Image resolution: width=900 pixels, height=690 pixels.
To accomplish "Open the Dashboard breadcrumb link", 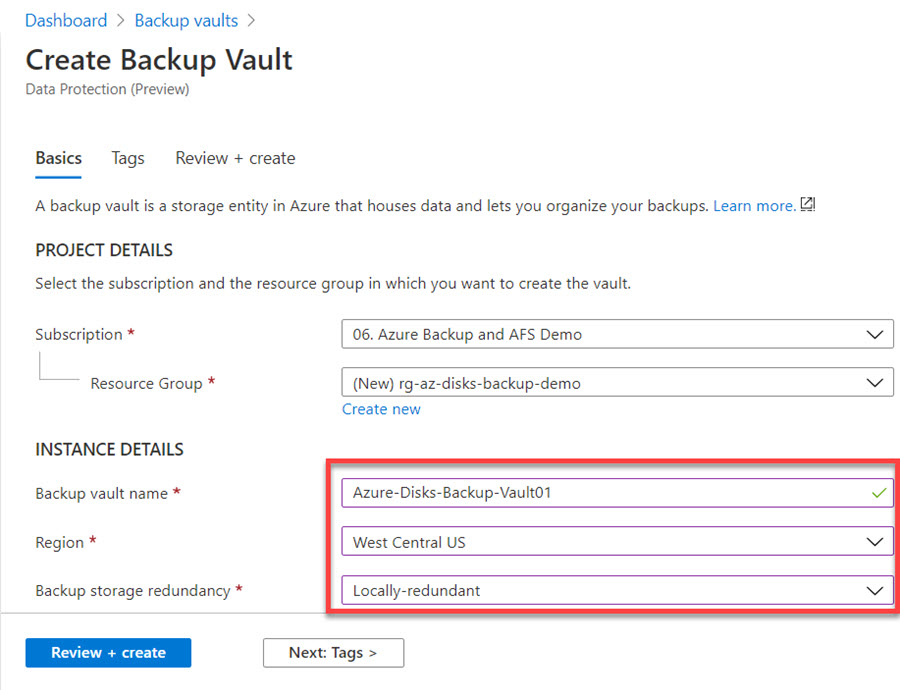I will (66, 21).
